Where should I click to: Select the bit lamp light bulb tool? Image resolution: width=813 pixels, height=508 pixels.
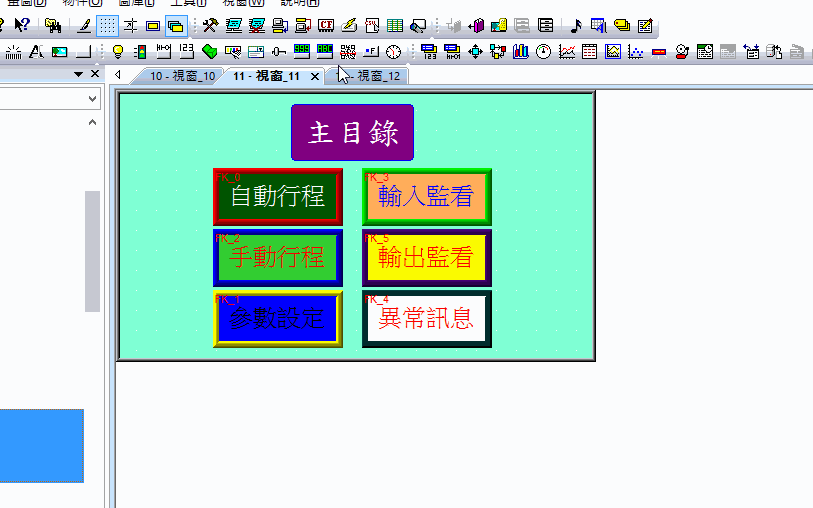tap(117, 52)
